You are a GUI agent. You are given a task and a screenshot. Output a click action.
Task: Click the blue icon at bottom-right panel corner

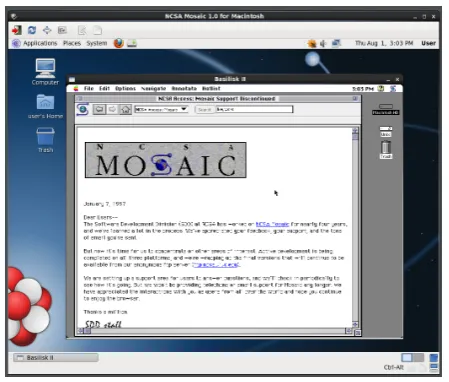pos(433,358)
